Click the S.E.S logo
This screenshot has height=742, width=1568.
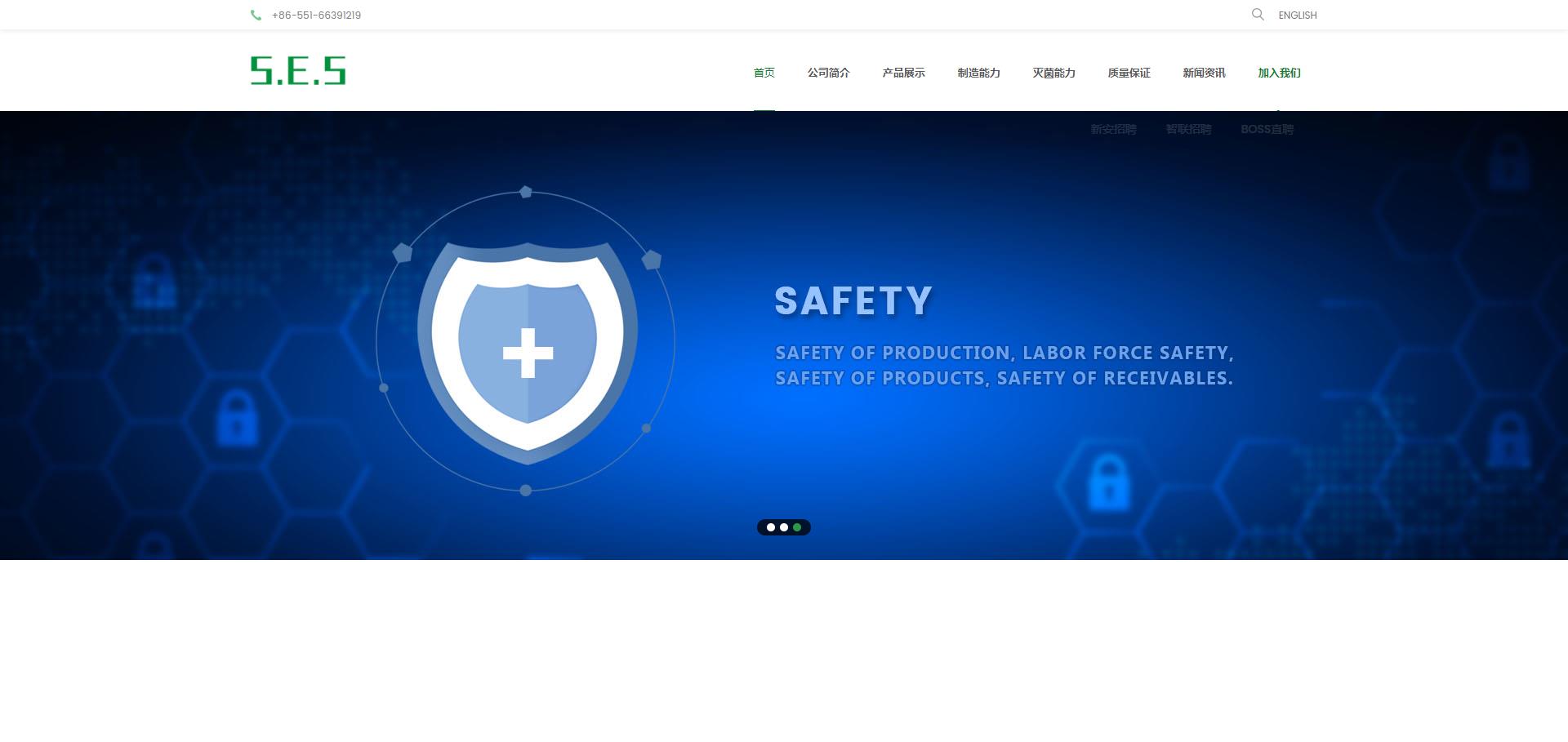[x=298, y=70]
